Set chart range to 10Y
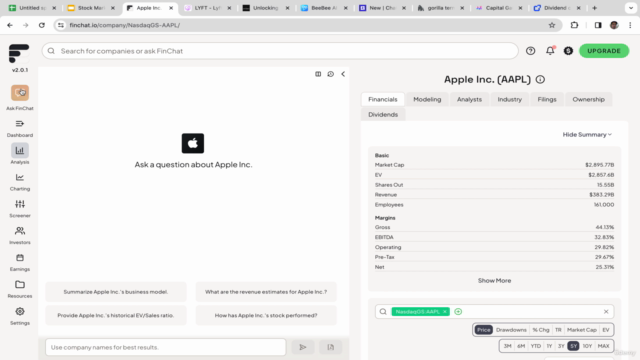 click(x=587, y=346)
